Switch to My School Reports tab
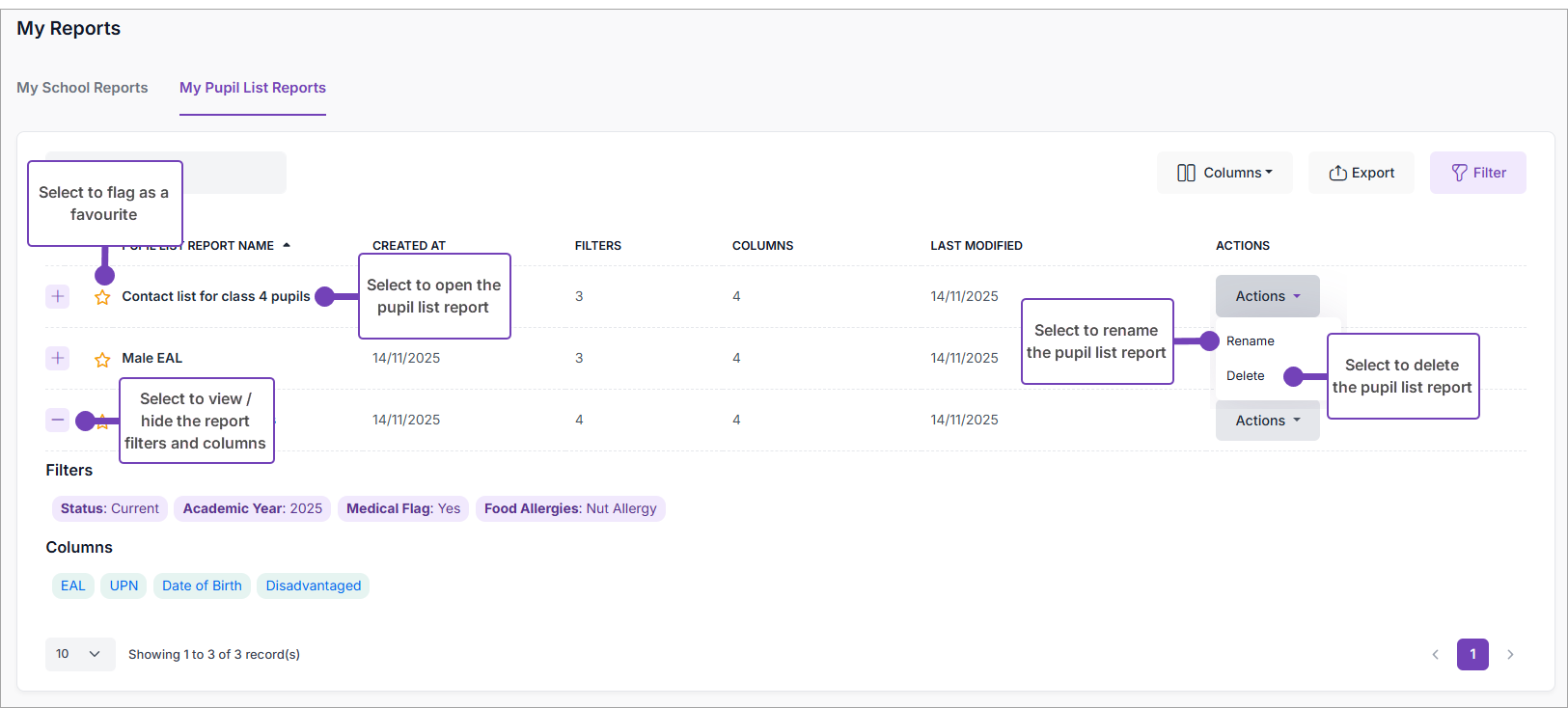1568x708 pixels. click(82, 88)
